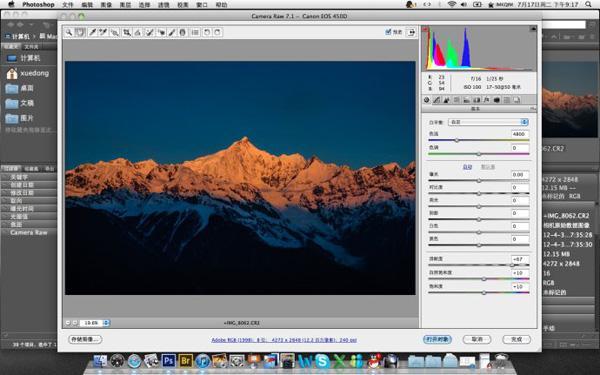Screen dimensions: 600x375
Task: Toggle full screen mode button
Action: tap(412, 33)
